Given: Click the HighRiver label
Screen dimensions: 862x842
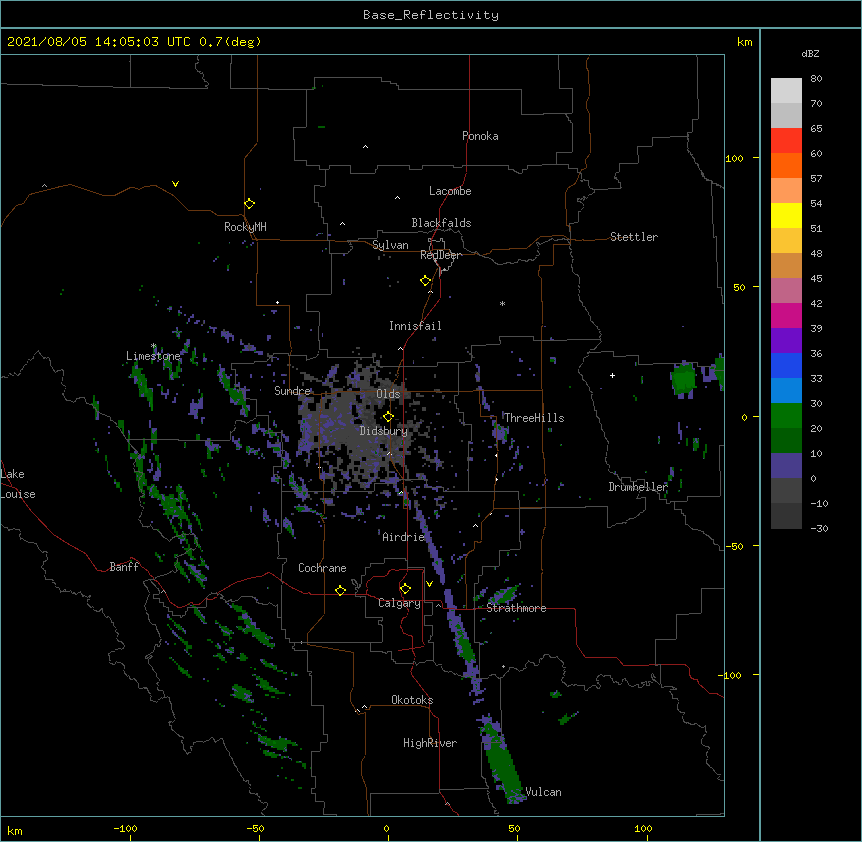Looking at the screenshot, I should pyautogui.click(x=430, y=743).
